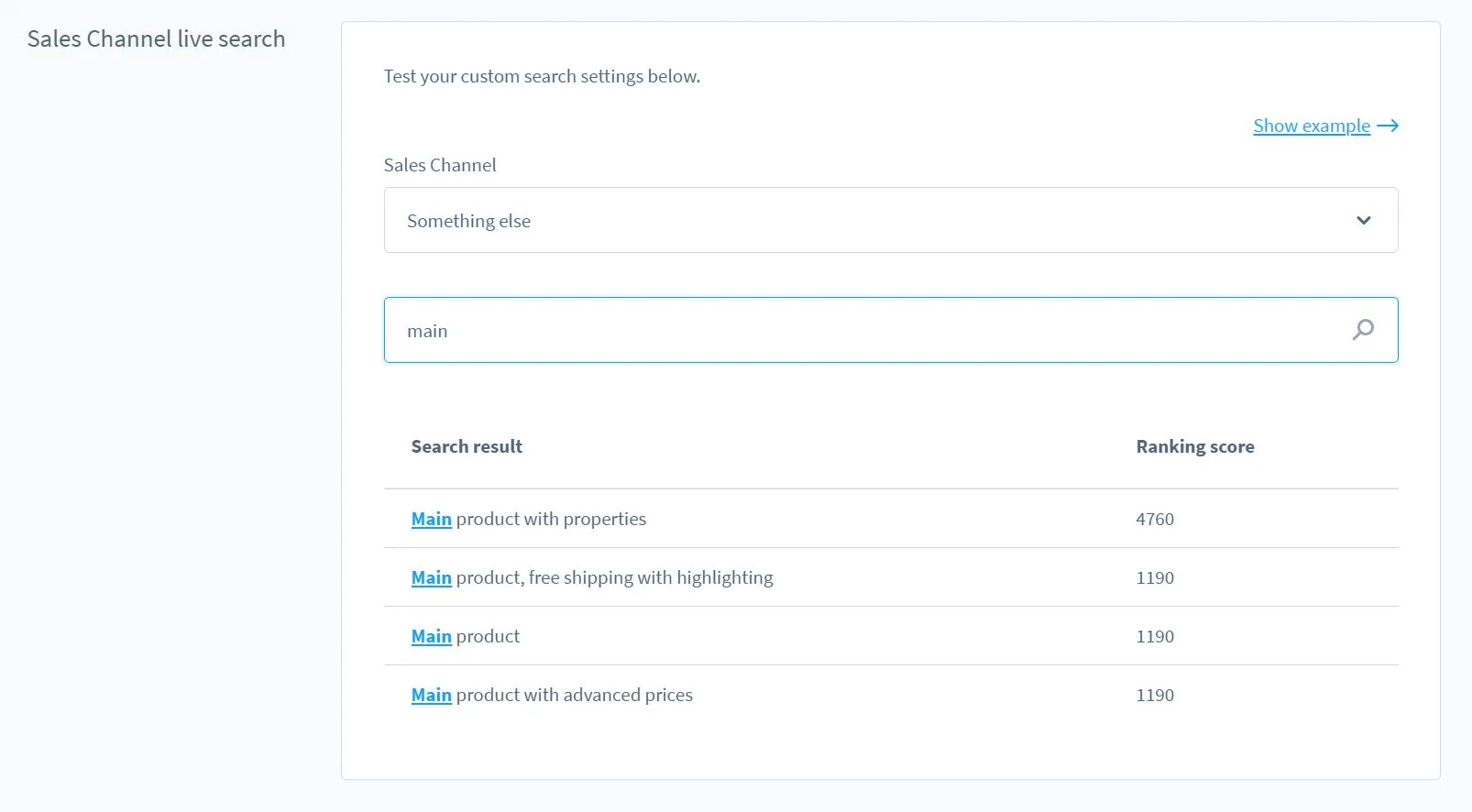The width and height of the screenshot is (1472, 812).
Task: Click the 'Search result' column header
Action: point(467,446)
